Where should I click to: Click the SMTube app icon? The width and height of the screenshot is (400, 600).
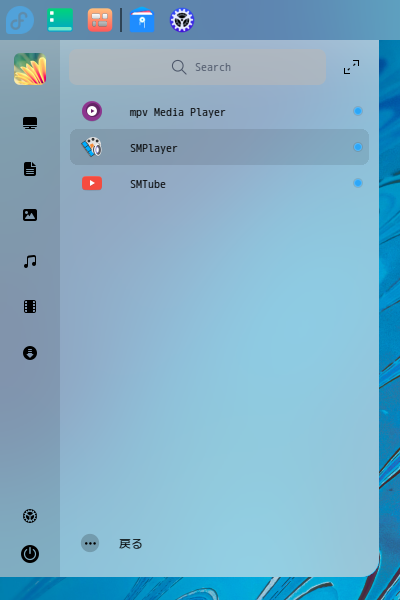(x=92, y=183)
